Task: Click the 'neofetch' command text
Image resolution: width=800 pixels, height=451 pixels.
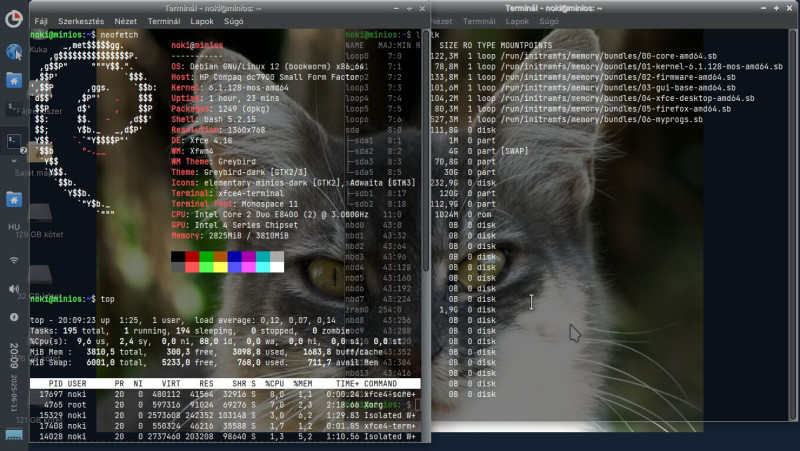Action: tap(119, 35)
